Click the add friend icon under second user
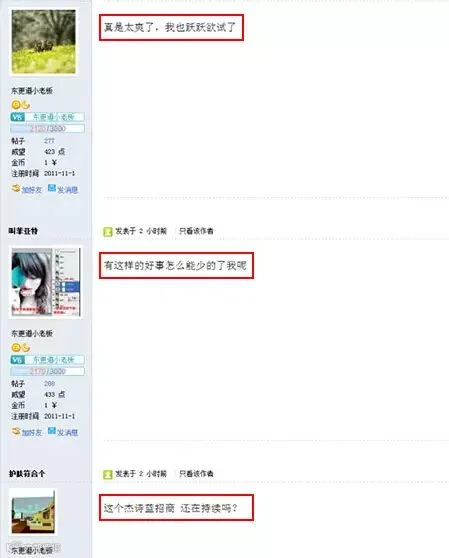 tap(16, 431)
